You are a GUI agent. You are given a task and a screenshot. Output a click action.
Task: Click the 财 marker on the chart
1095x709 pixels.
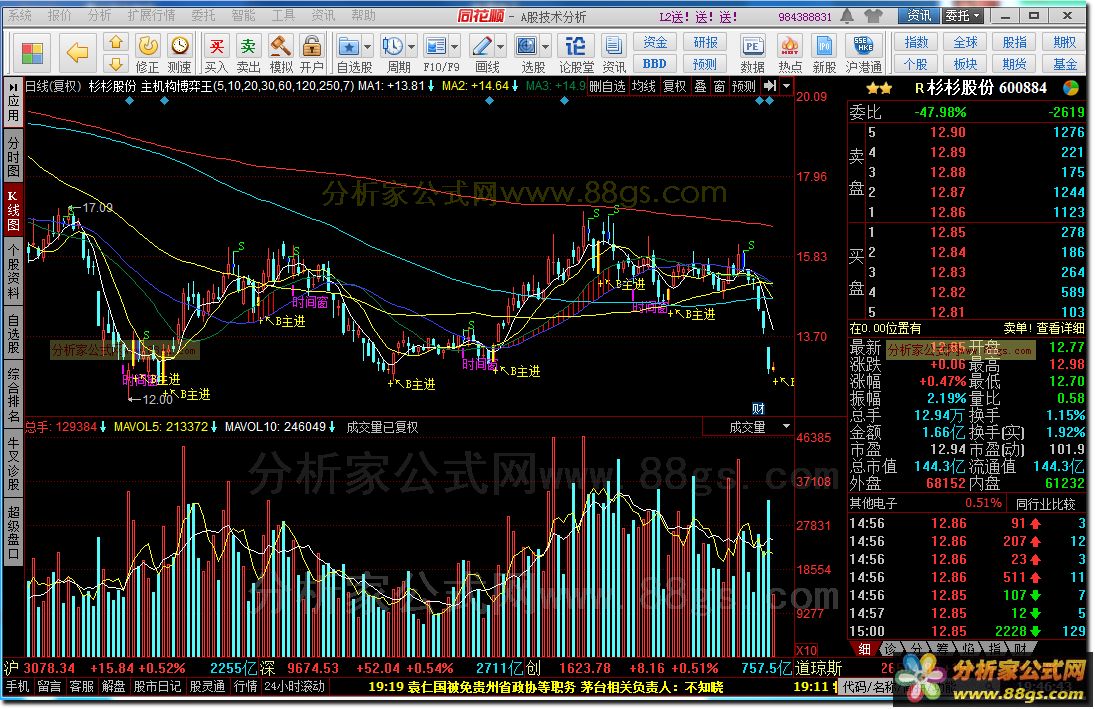(758, 409)
